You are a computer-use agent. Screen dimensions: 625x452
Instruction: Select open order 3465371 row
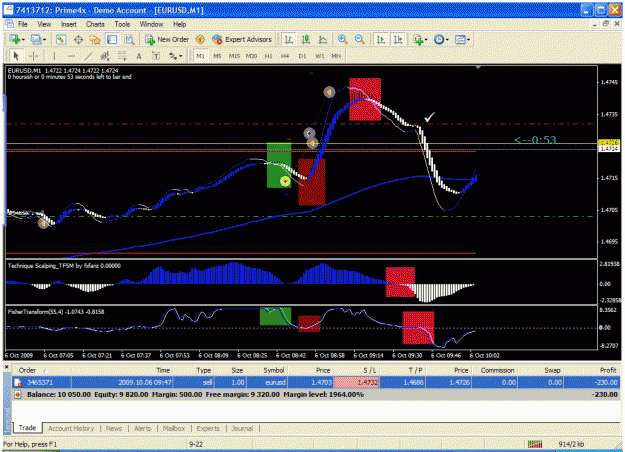coord(316,383)
